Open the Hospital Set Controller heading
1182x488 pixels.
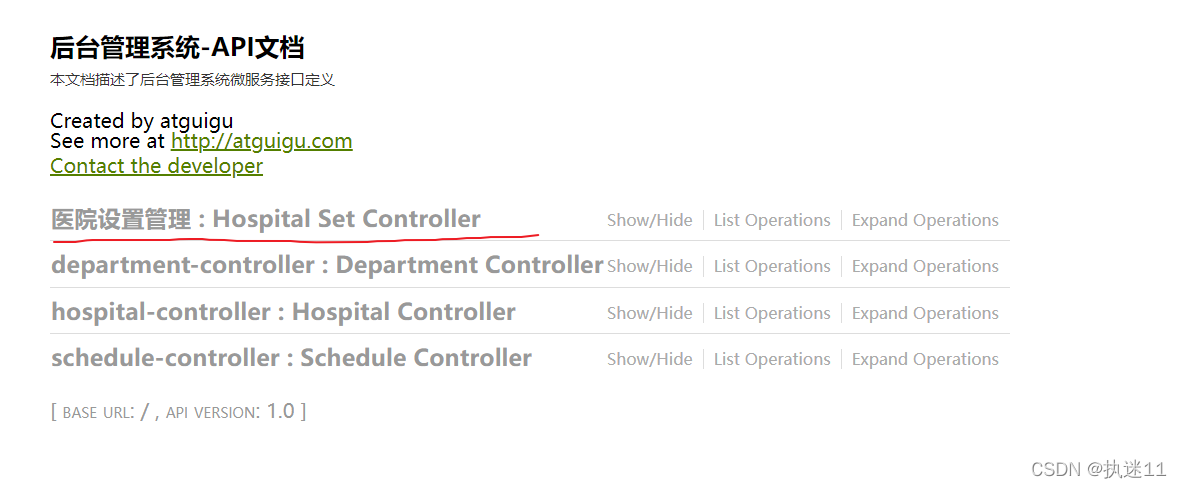pos(266,219)
